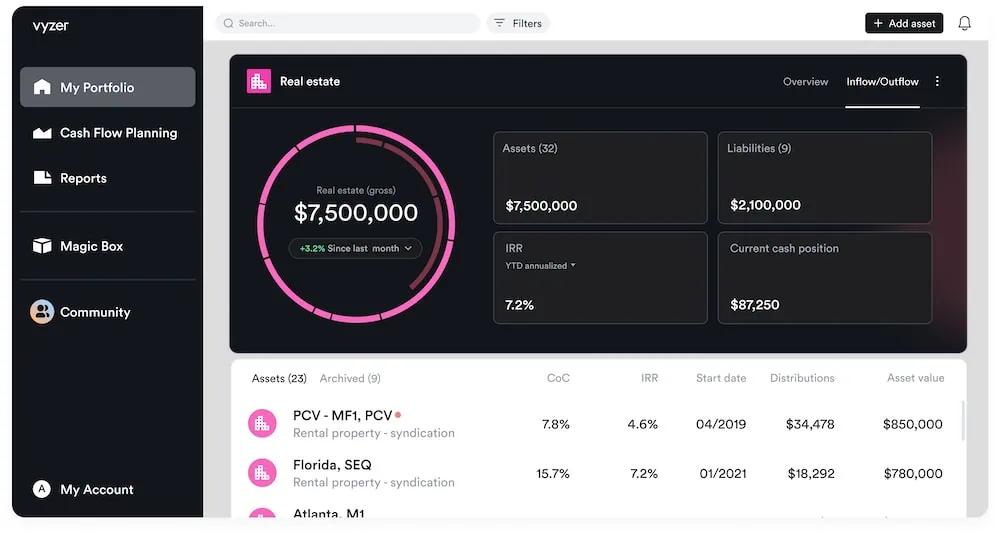Open the three-dot menu in Real estate header
Image resolution: width=1000 pixels, height=535 pixels.
tap(937, 82)
